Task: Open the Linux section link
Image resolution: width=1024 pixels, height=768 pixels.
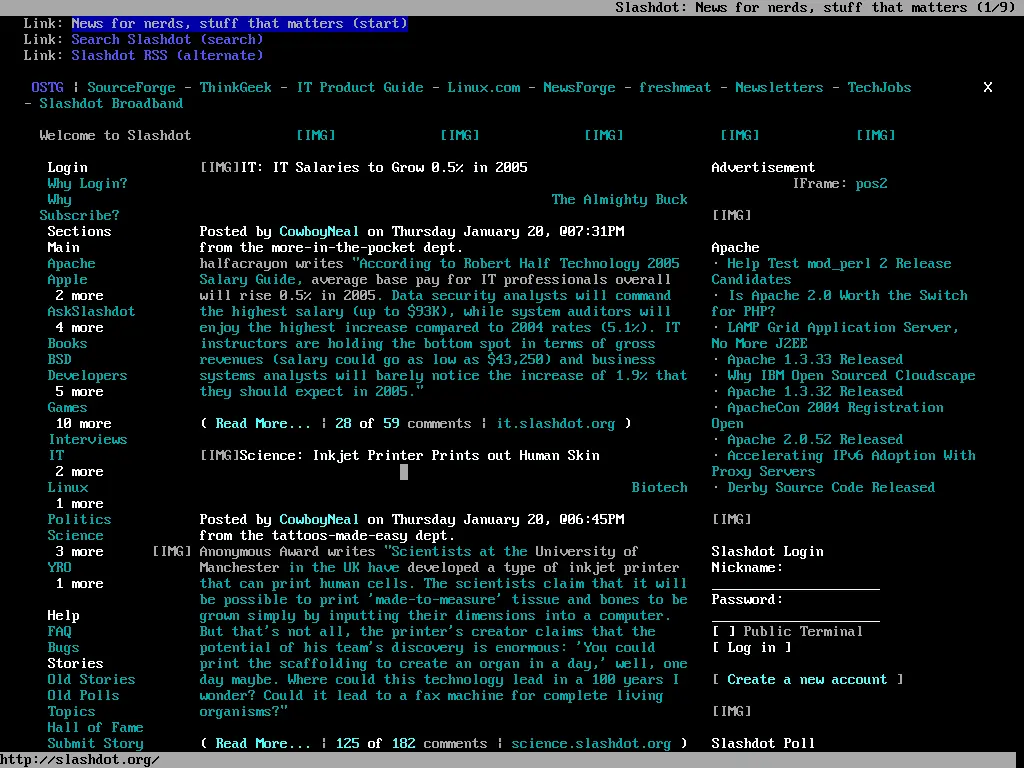Action: tap(67, 487)
